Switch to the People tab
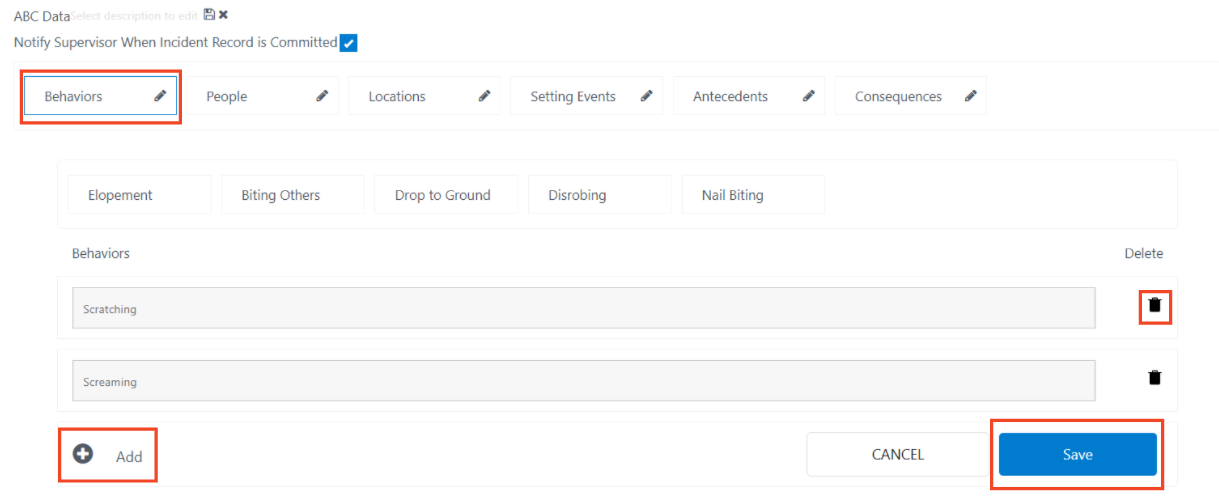1219x501 pixels. pos(262,96)
